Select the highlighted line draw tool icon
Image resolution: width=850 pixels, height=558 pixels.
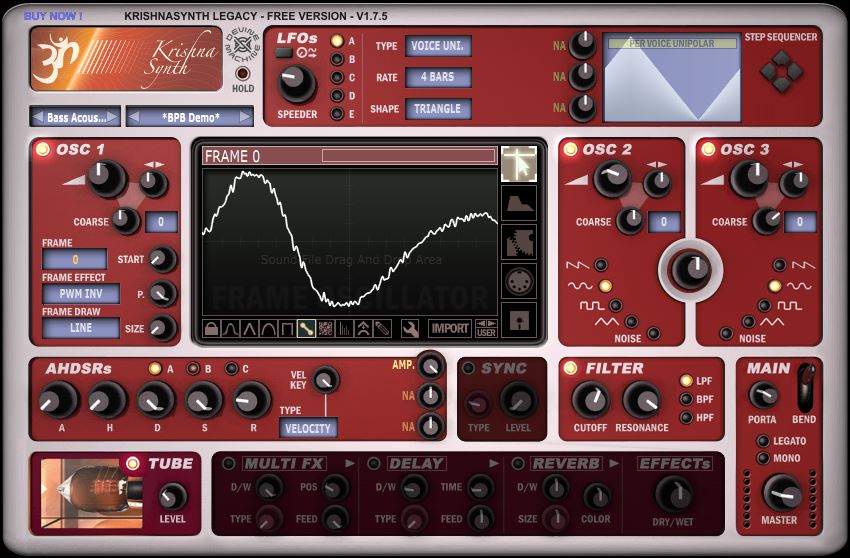306,328
